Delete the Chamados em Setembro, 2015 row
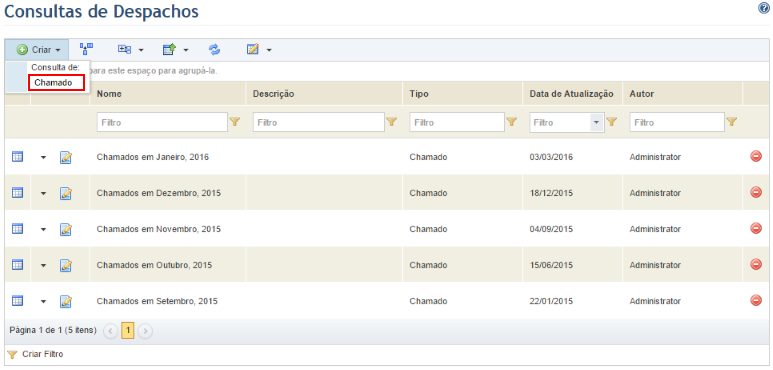The height and width of the screenshot is (370, 773). pos(756,300)
